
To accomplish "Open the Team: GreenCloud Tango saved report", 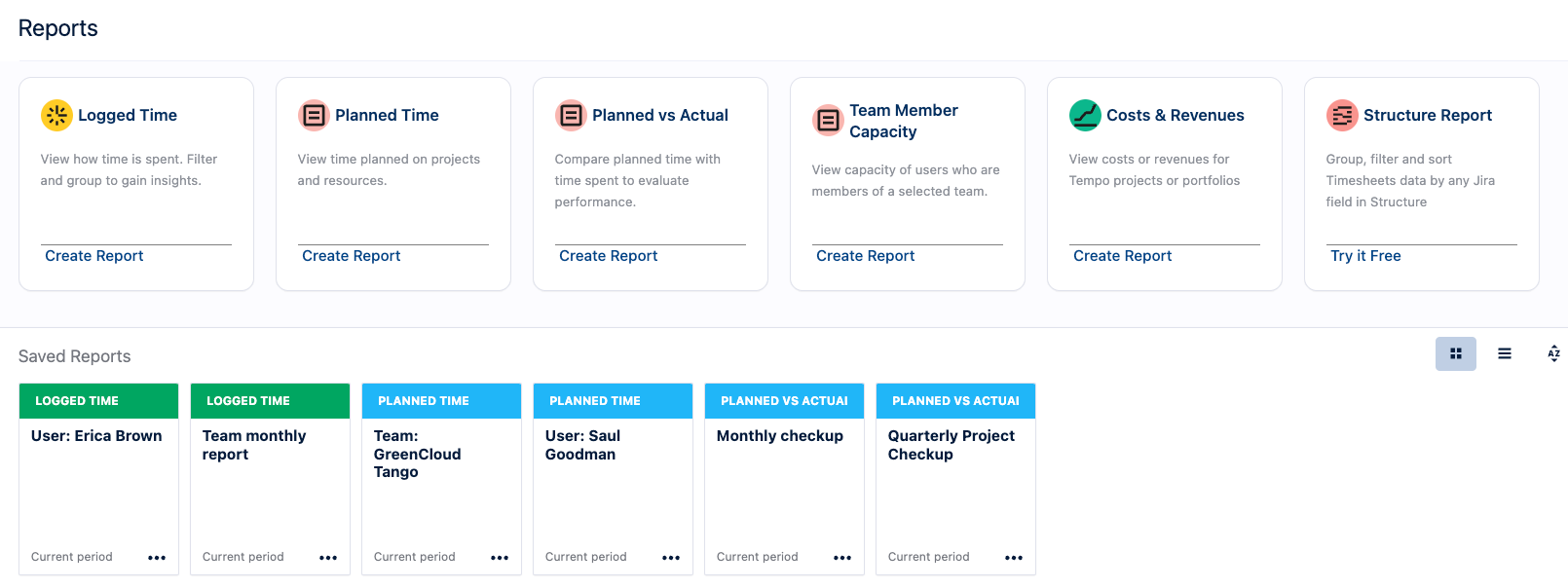I will (417, 454).
